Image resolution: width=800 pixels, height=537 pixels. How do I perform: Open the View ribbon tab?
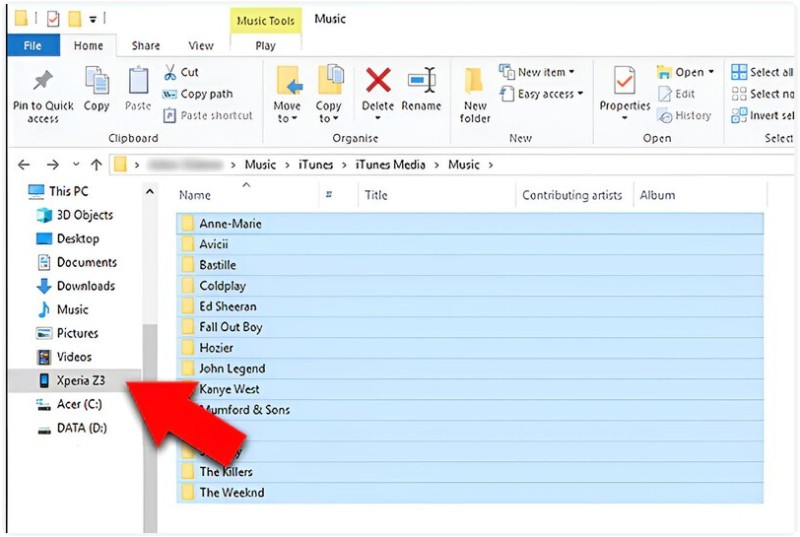click(x=201, y=45)
